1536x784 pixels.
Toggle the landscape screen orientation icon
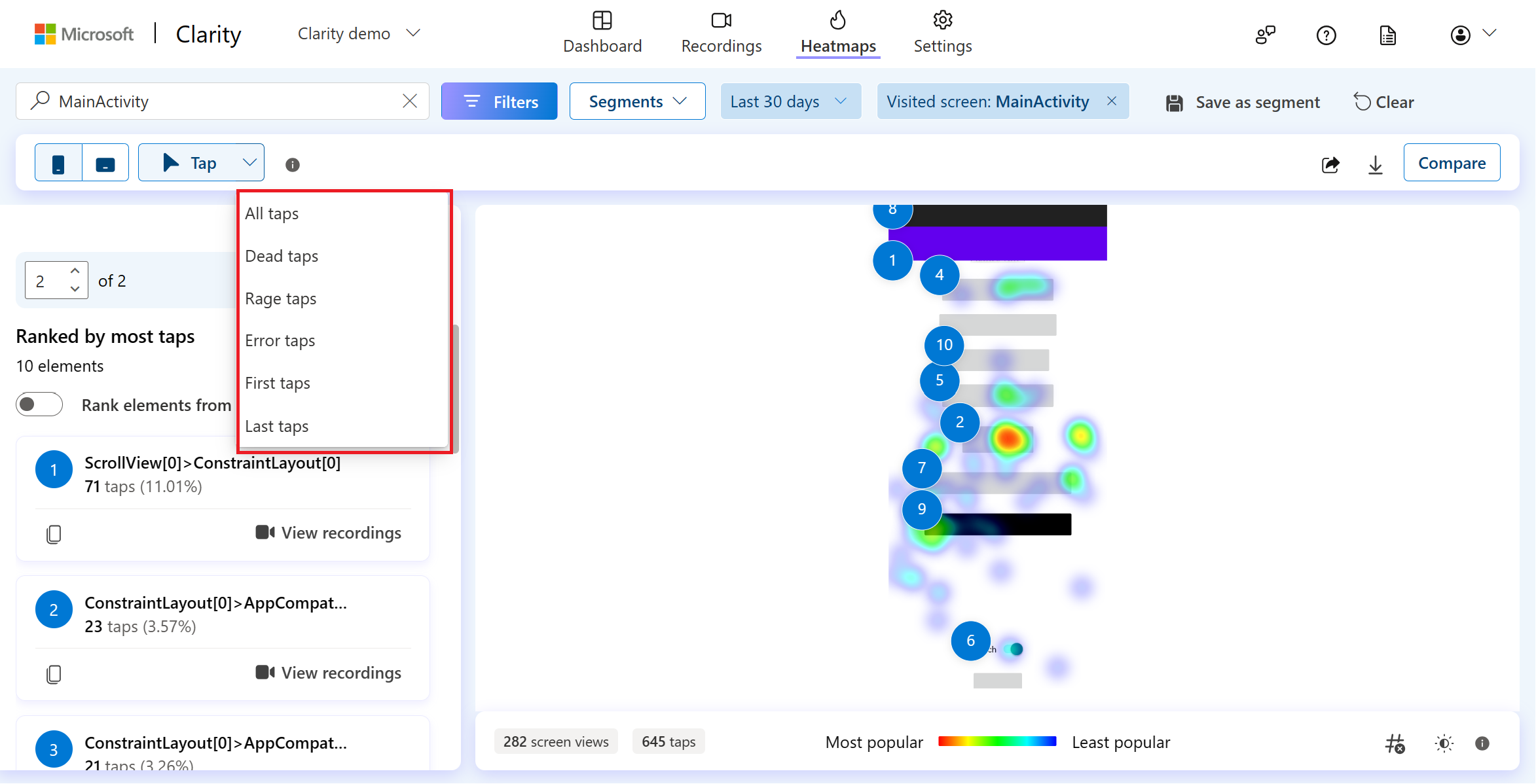click(x=105, y=163)
